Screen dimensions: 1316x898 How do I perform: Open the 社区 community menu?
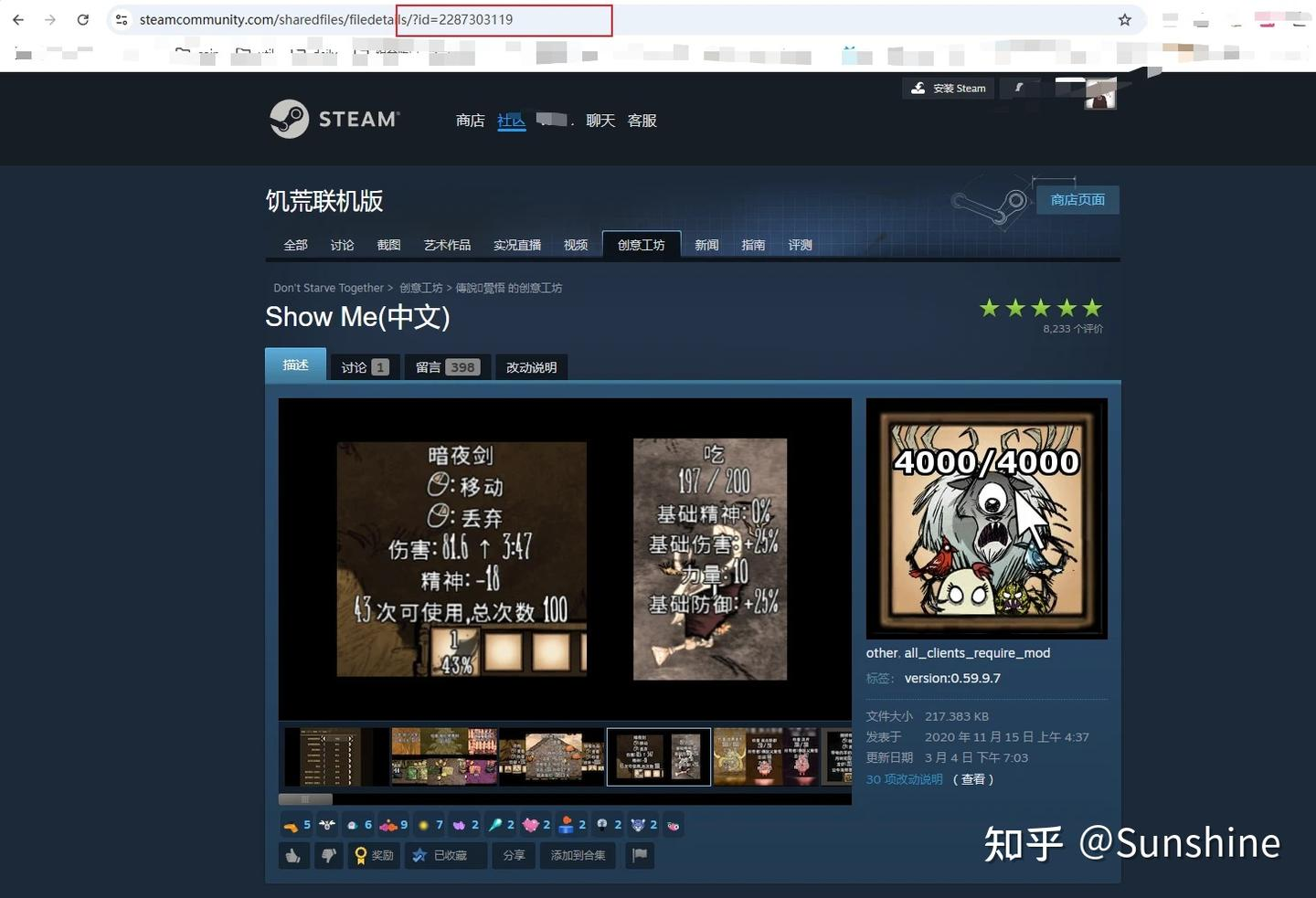point(512,121)
